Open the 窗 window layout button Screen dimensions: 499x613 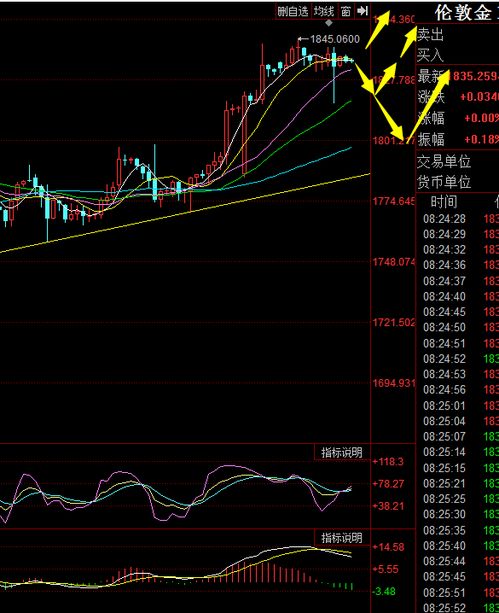[x=345, y=11]
